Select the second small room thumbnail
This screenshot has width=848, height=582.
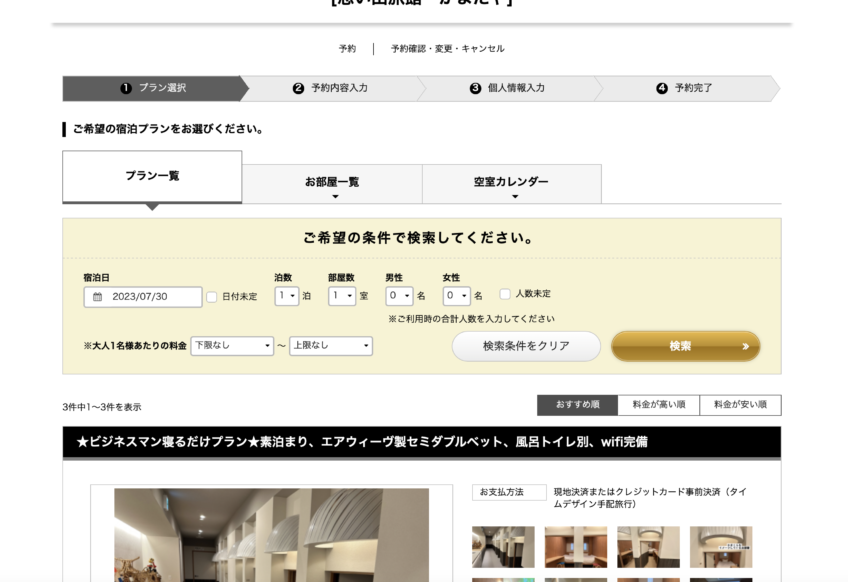click(x=575, y=547)
